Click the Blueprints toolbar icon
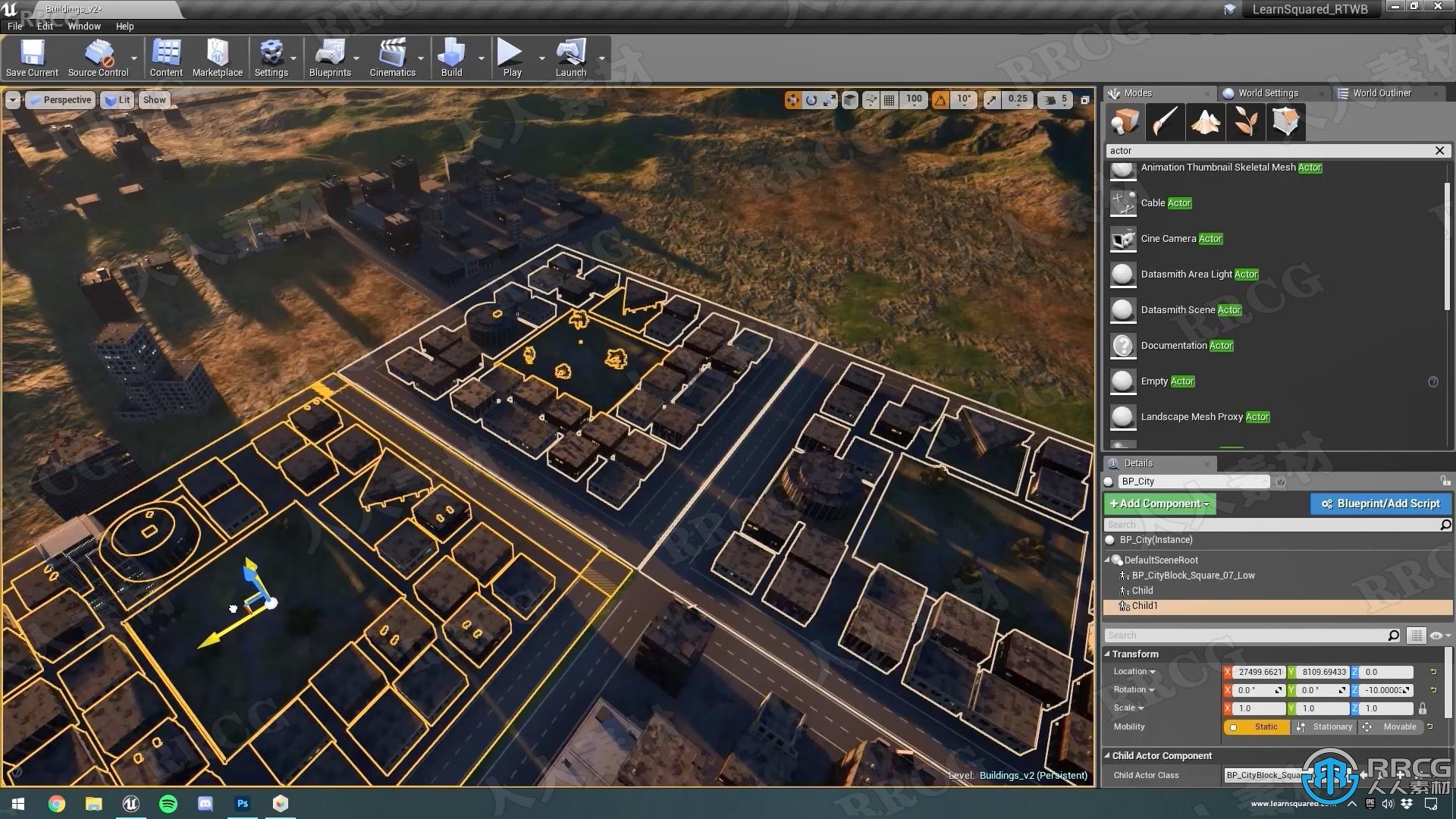Image resolution: width=1456 pixels, height=819 pixels. (330, 57)
